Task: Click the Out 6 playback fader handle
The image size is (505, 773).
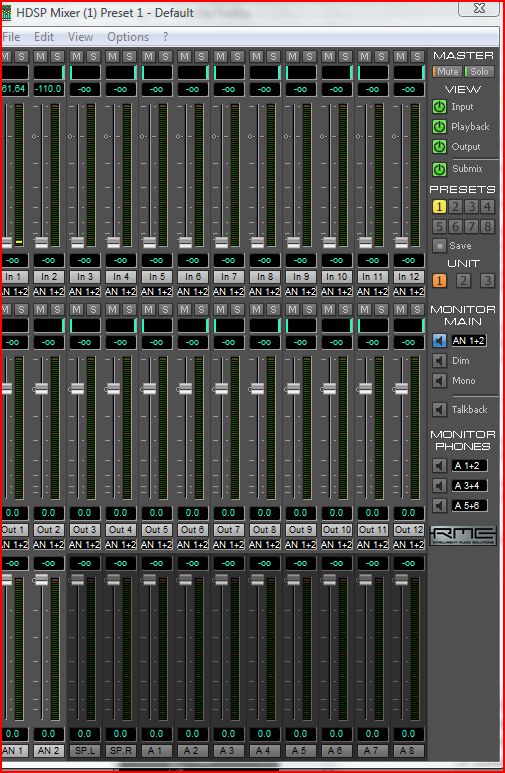Action: pyautogui.click(x=185, y=388)
